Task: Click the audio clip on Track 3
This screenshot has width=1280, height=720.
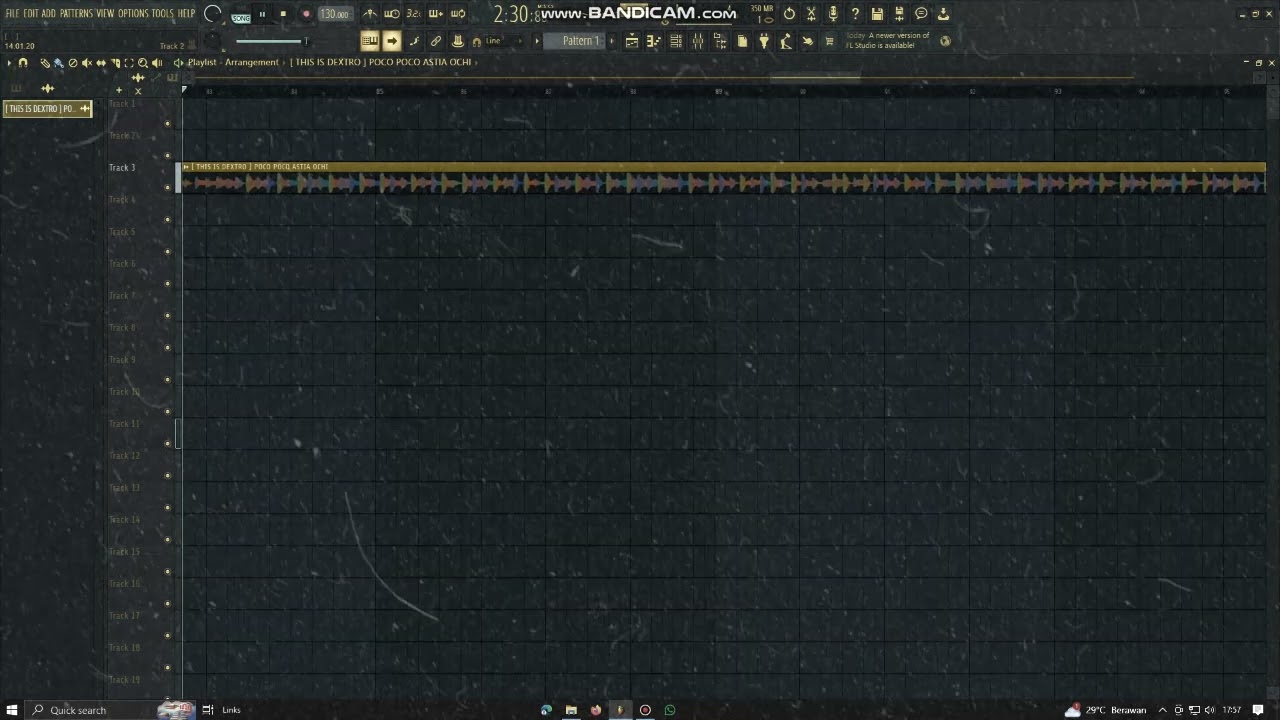Action: click(722, 178)
